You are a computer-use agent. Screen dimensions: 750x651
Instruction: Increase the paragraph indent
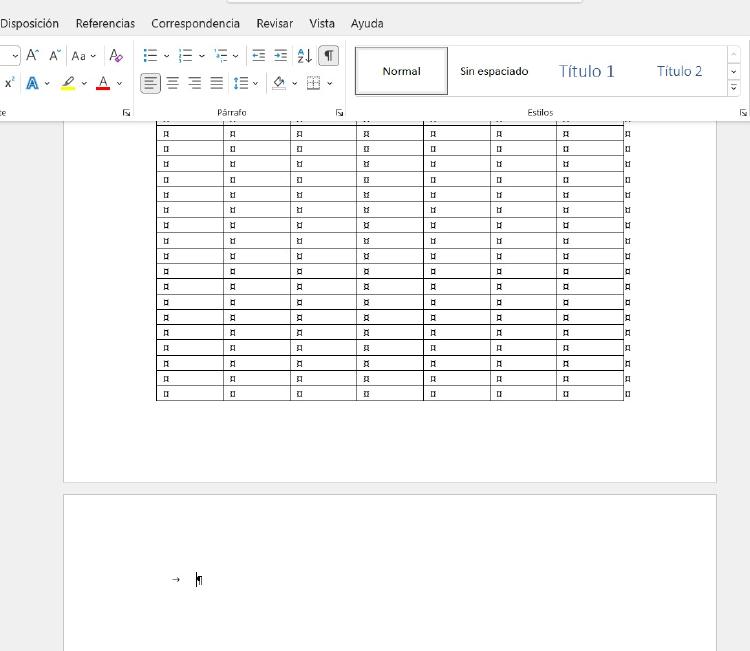click(x=280, y=56)
